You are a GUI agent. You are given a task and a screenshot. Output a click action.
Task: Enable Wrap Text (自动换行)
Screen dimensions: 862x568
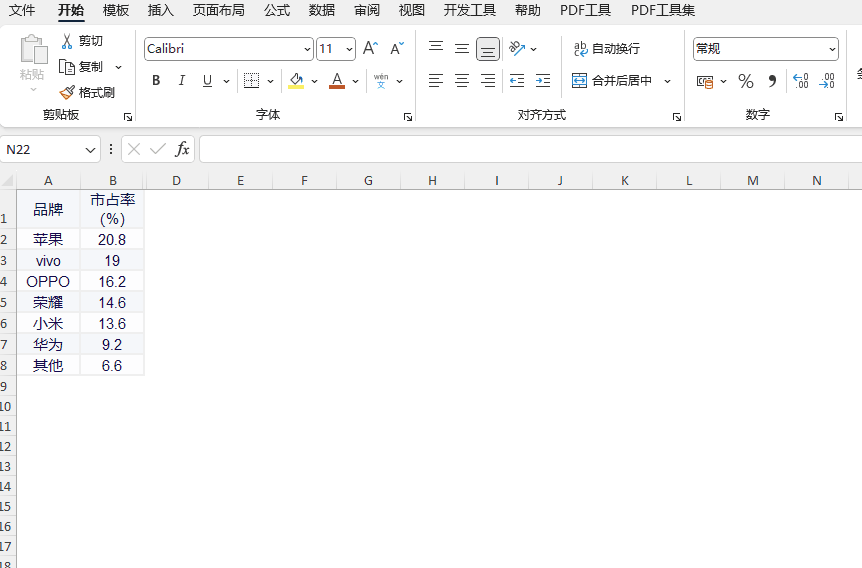click(x=607, y=49)
